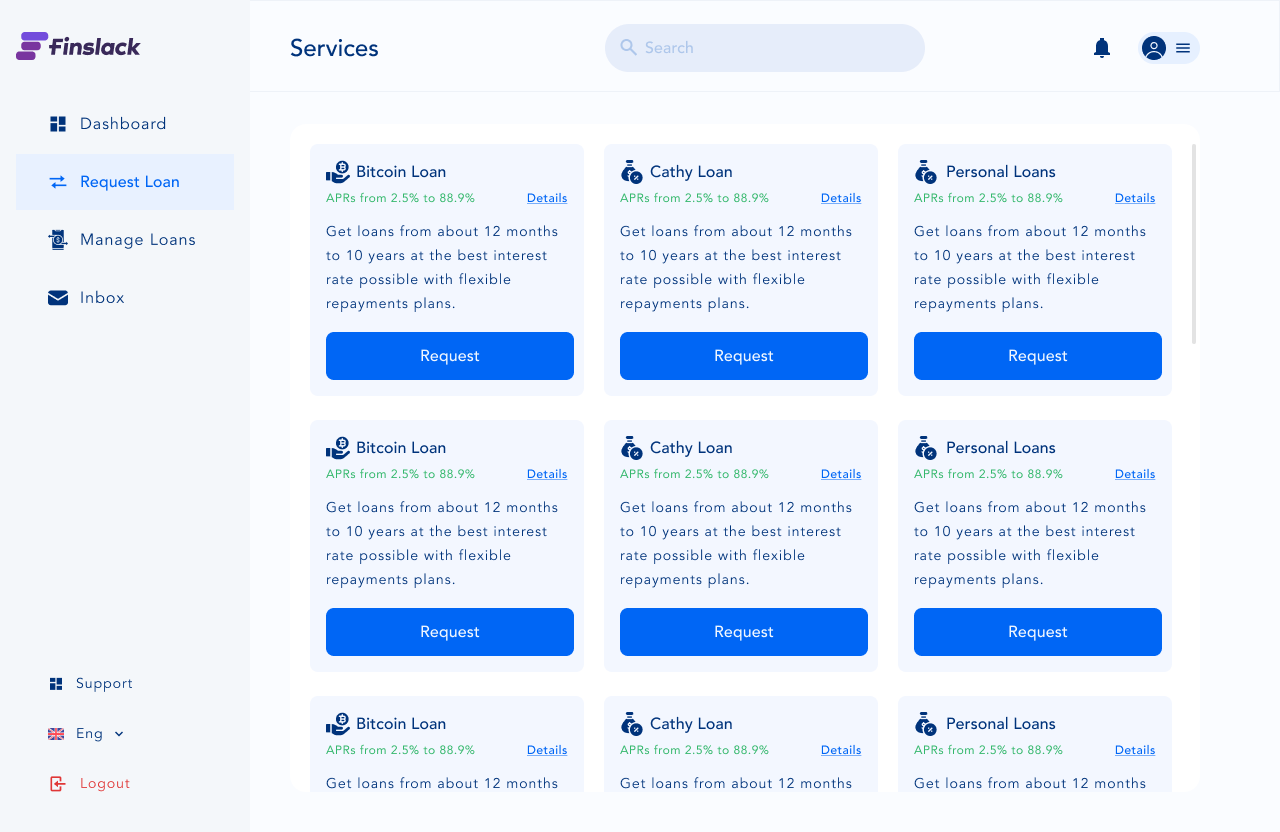Screen dimensions: 1280x832
Task: Click the Inbox envelope icon
Action: tap(58, 298)
